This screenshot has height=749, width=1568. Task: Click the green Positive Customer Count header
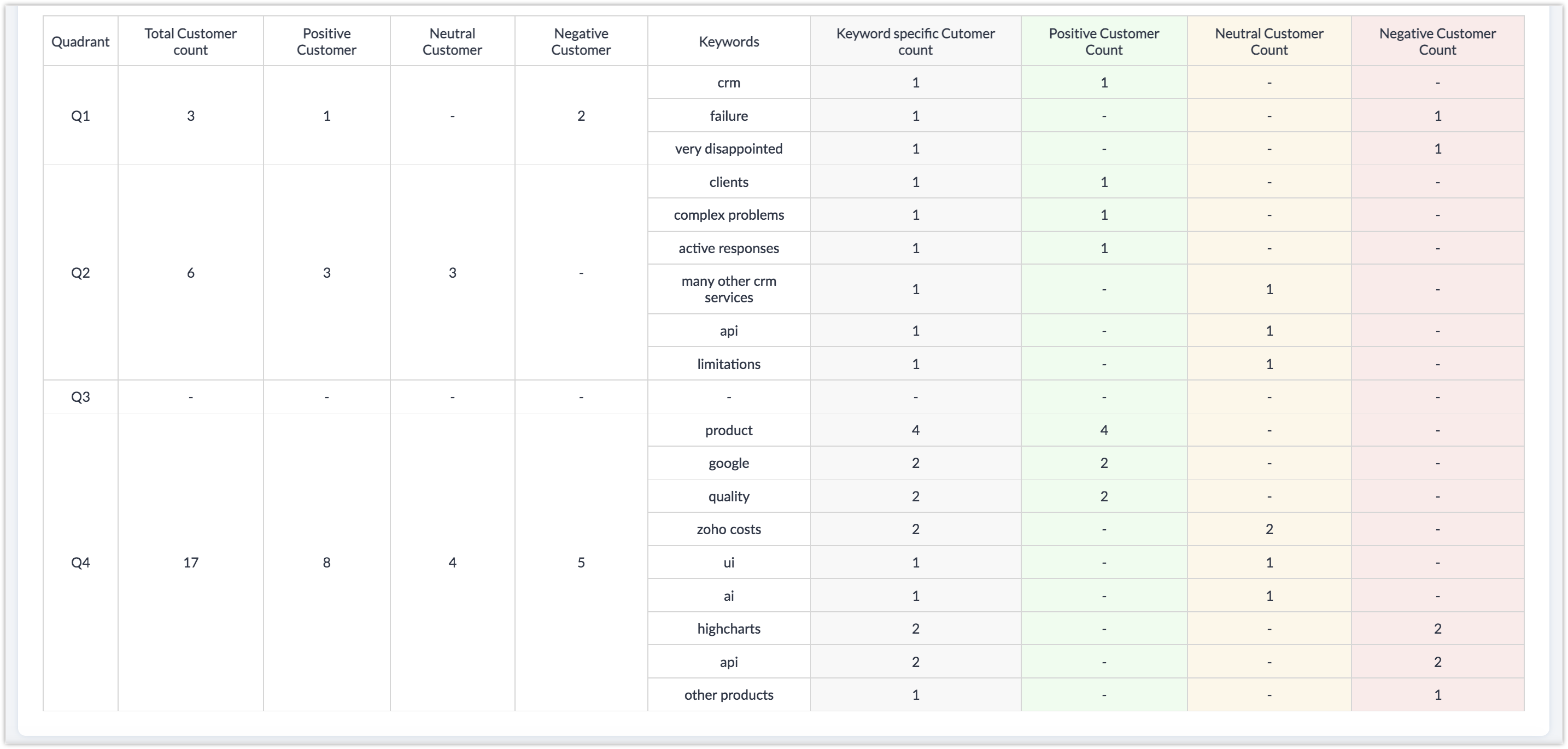(x=1104, y=42)
